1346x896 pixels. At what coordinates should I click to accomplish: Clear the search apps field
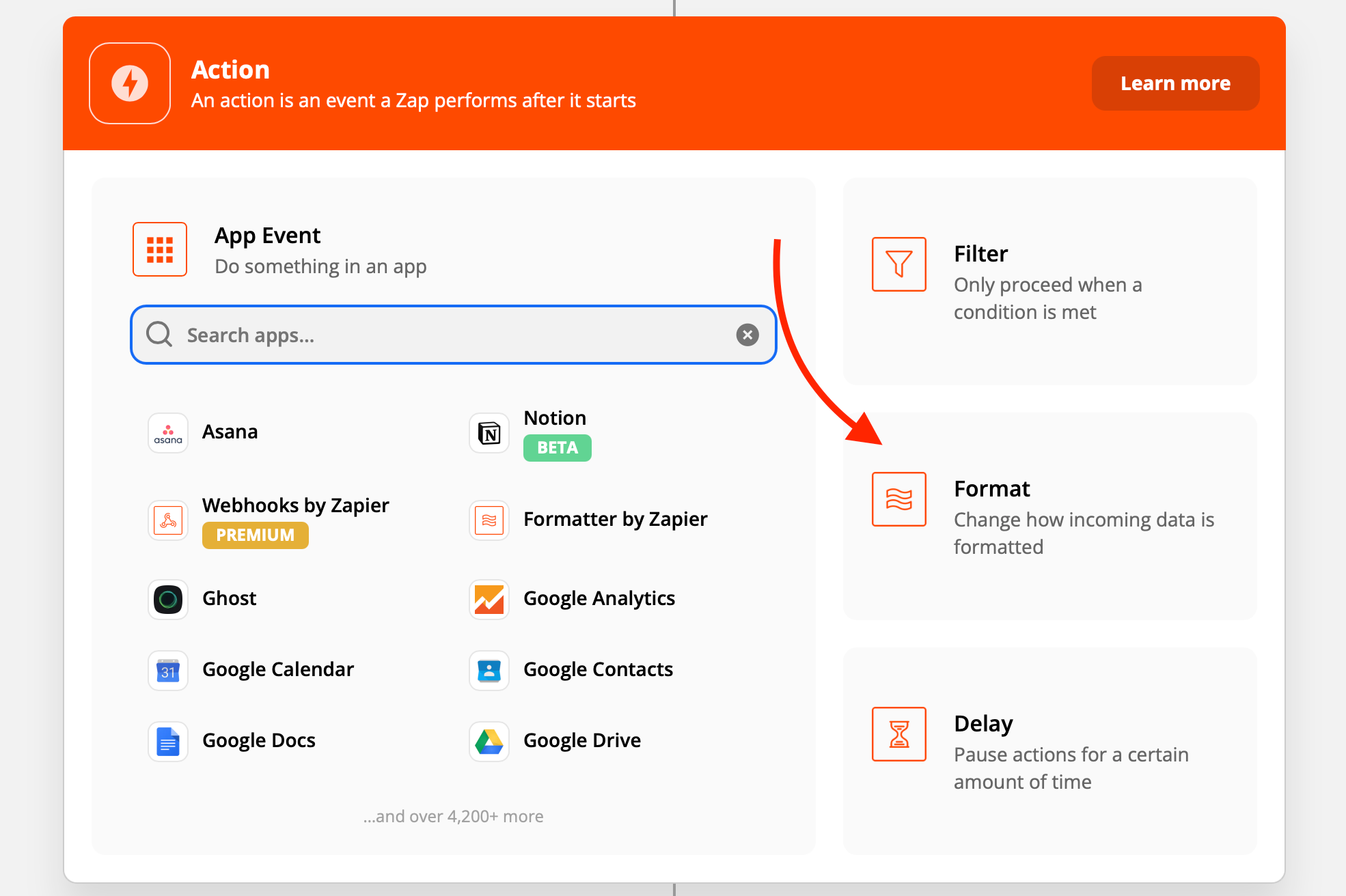[747, 335]
